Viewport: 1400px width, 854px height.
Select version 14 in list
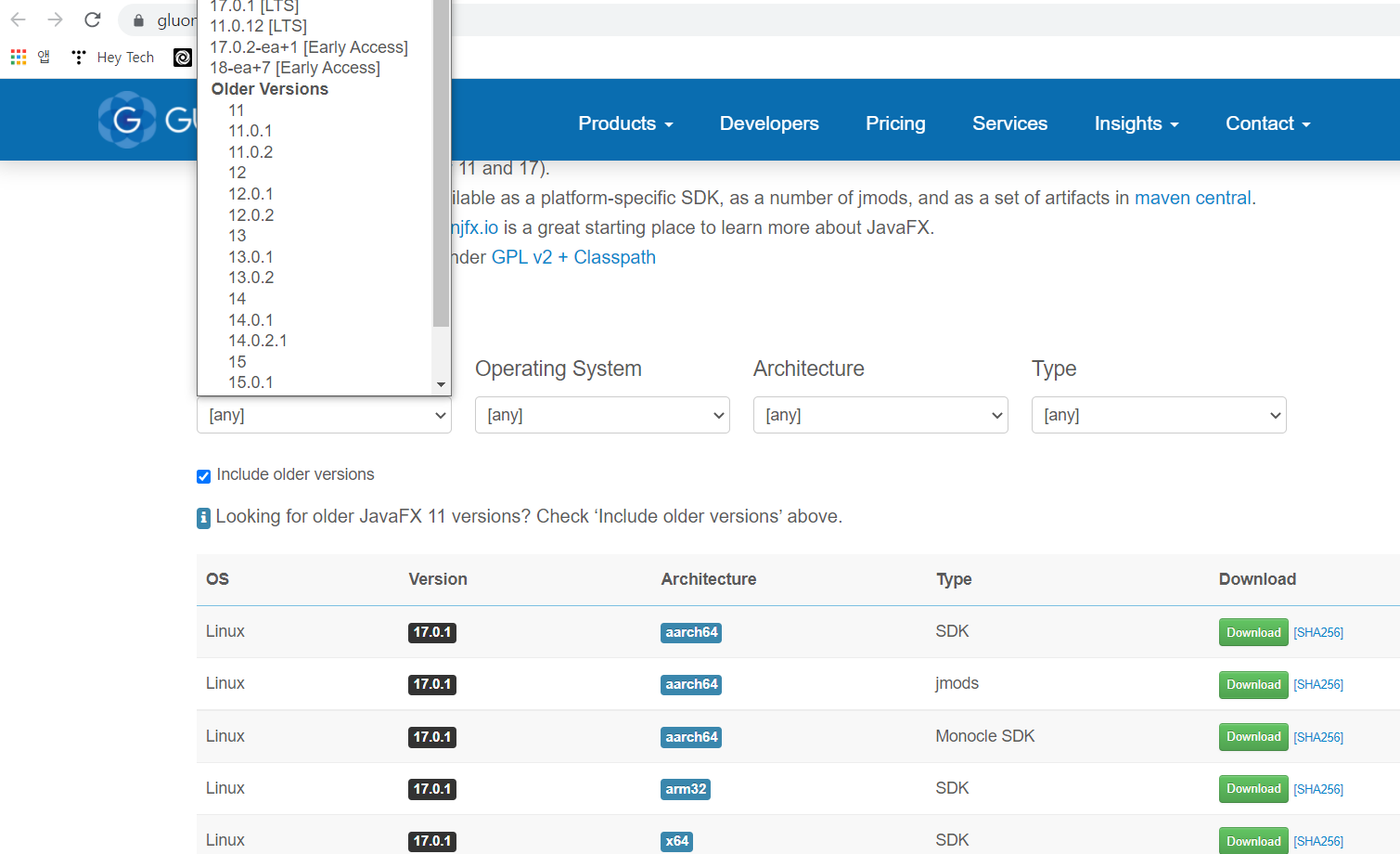point(315,299)
